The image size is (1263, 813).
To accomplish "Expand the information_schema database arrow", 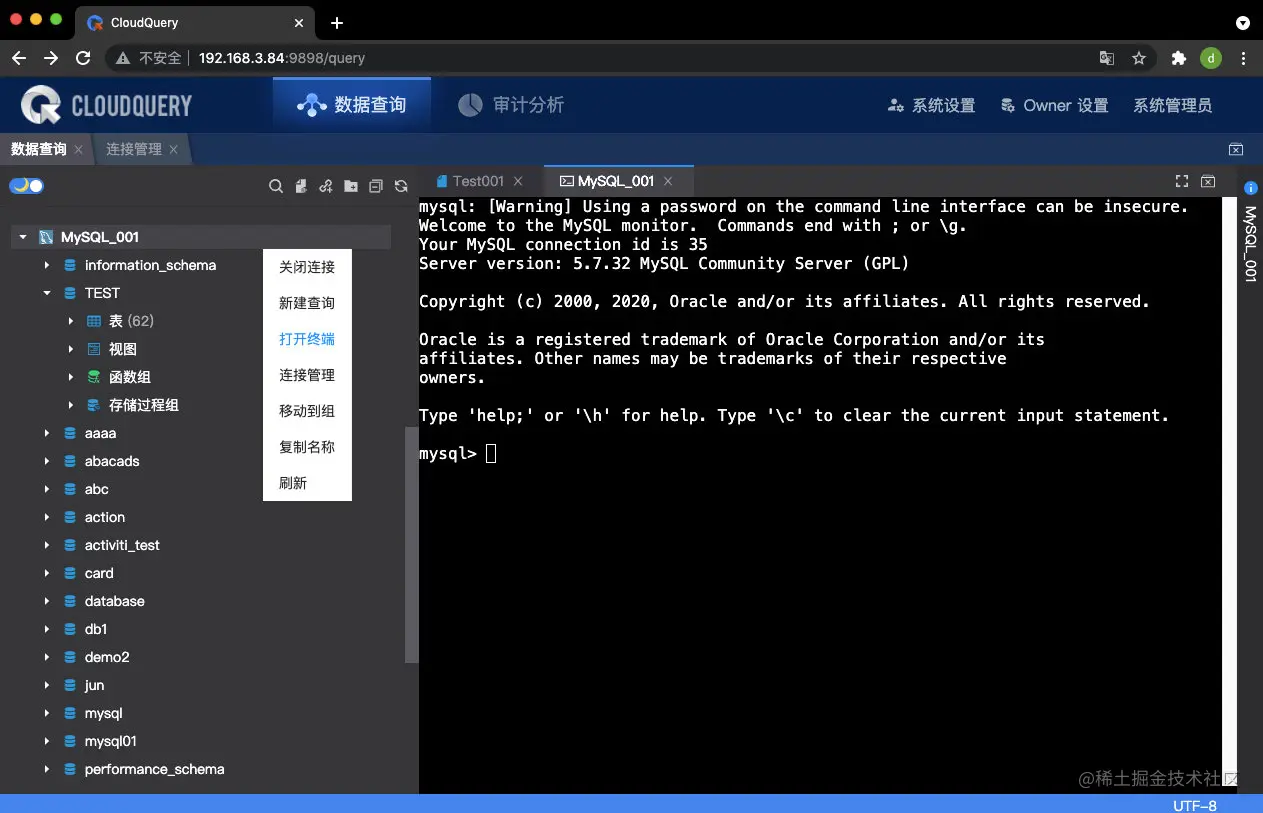I will point(46,265).
